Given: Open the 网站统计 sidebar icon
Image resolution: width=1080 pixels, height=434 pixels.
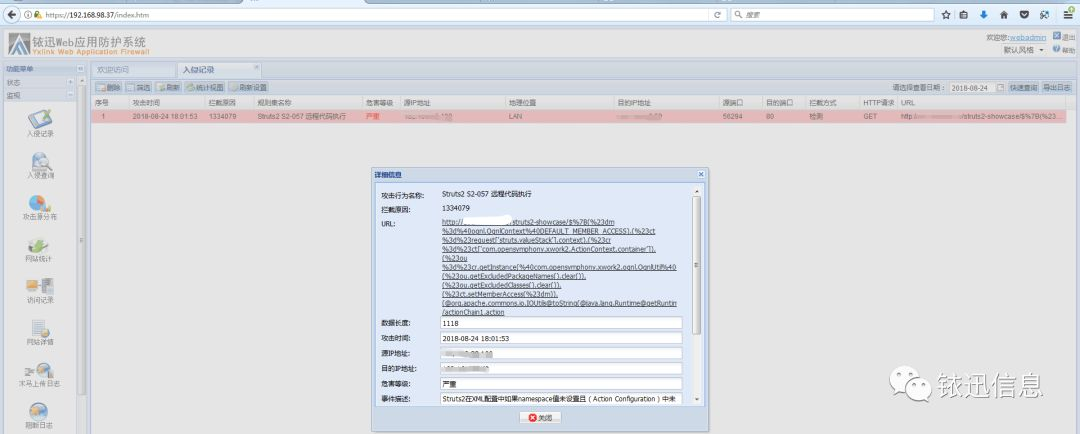Looking at the screenshot, I should [39, 245].
